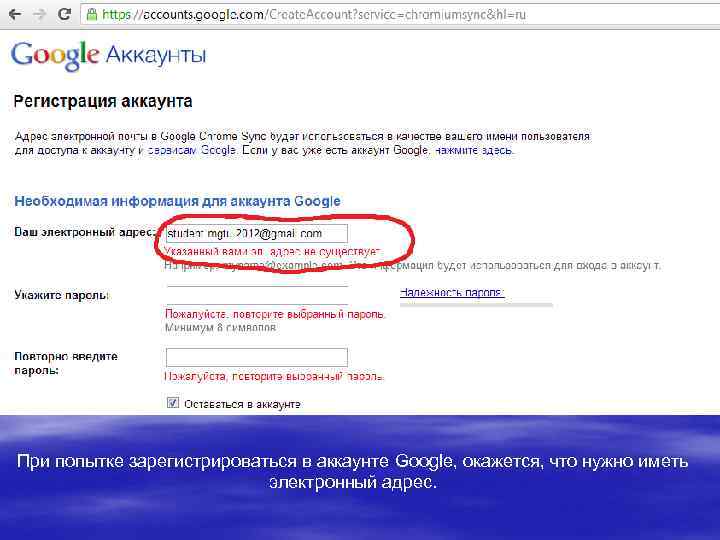Click the password strength indicator bar
Screen dimensions: 720x540
tap(476, 304)
